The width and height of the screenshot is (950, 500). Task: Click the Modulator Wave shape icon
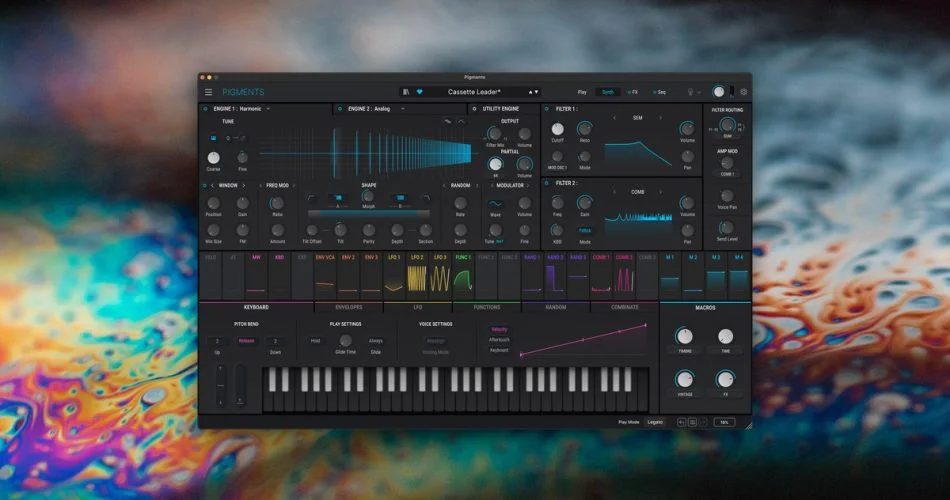(x=495, y=204)
